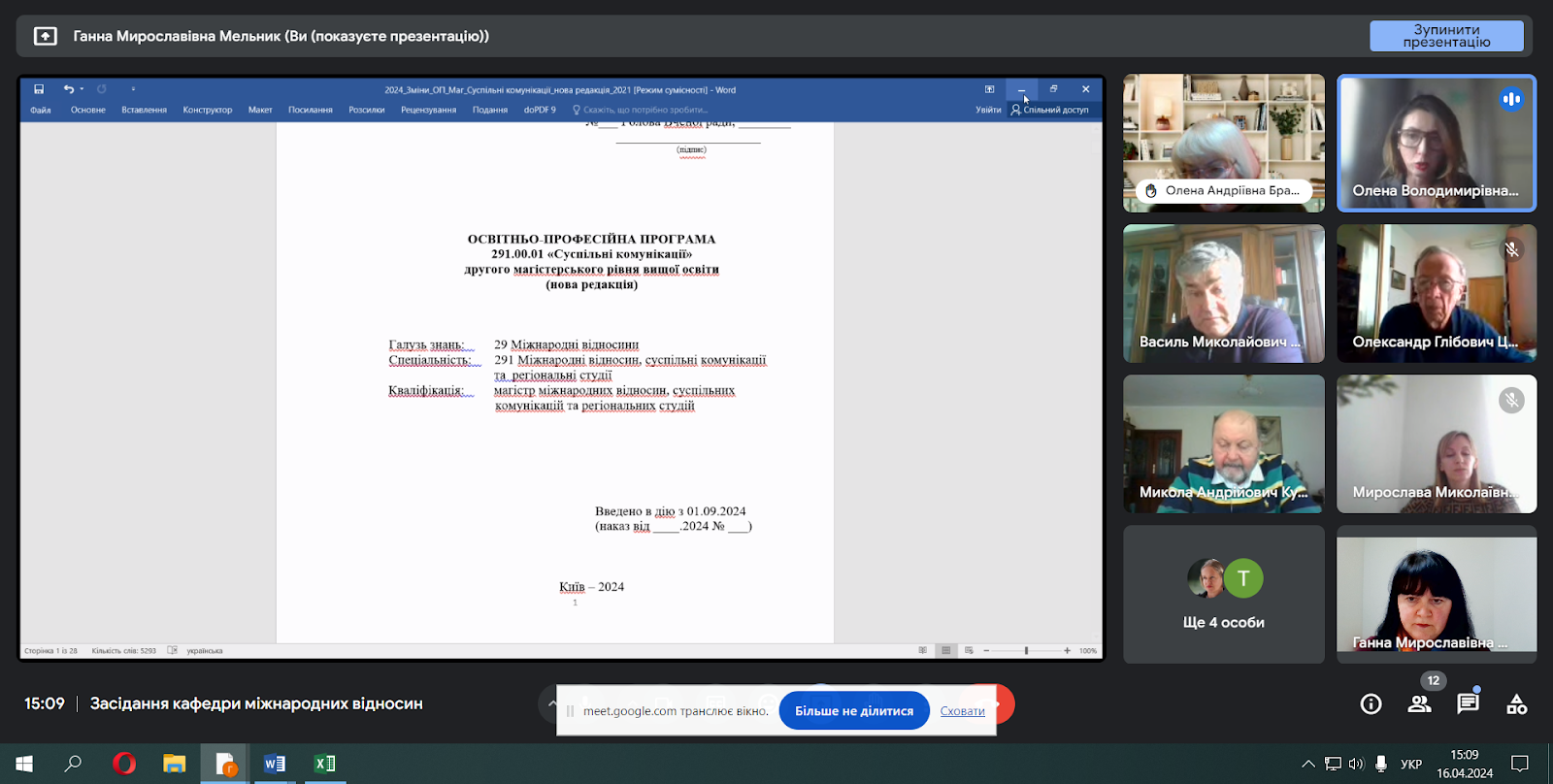
Task: Click the Word zoom slider handle
Action: click(1026, 651)
